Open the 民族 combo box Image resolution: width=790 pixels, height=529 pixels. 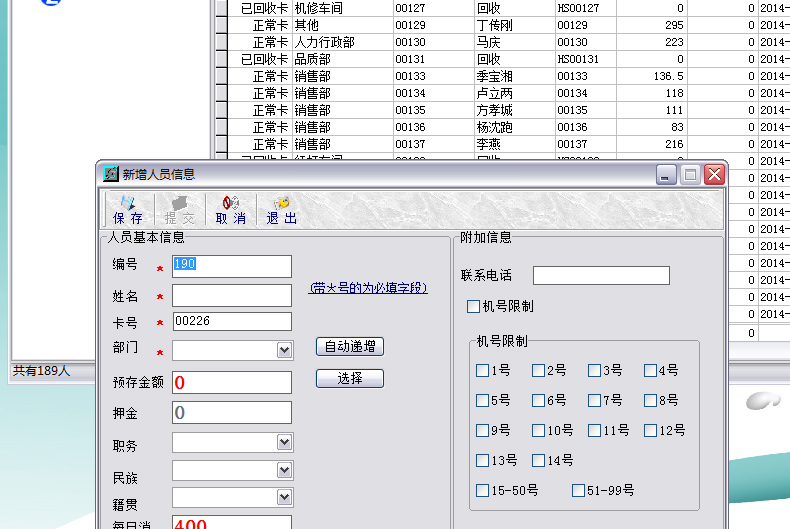point(284,470)
